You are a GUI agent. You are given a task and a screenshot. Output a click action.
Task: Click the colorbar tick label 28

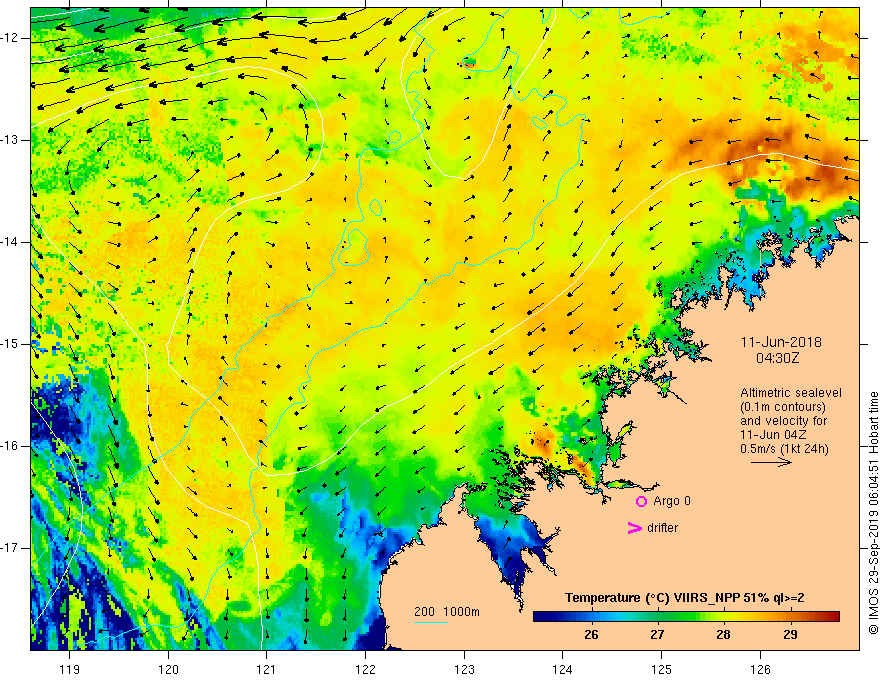[x=723, y=635]
